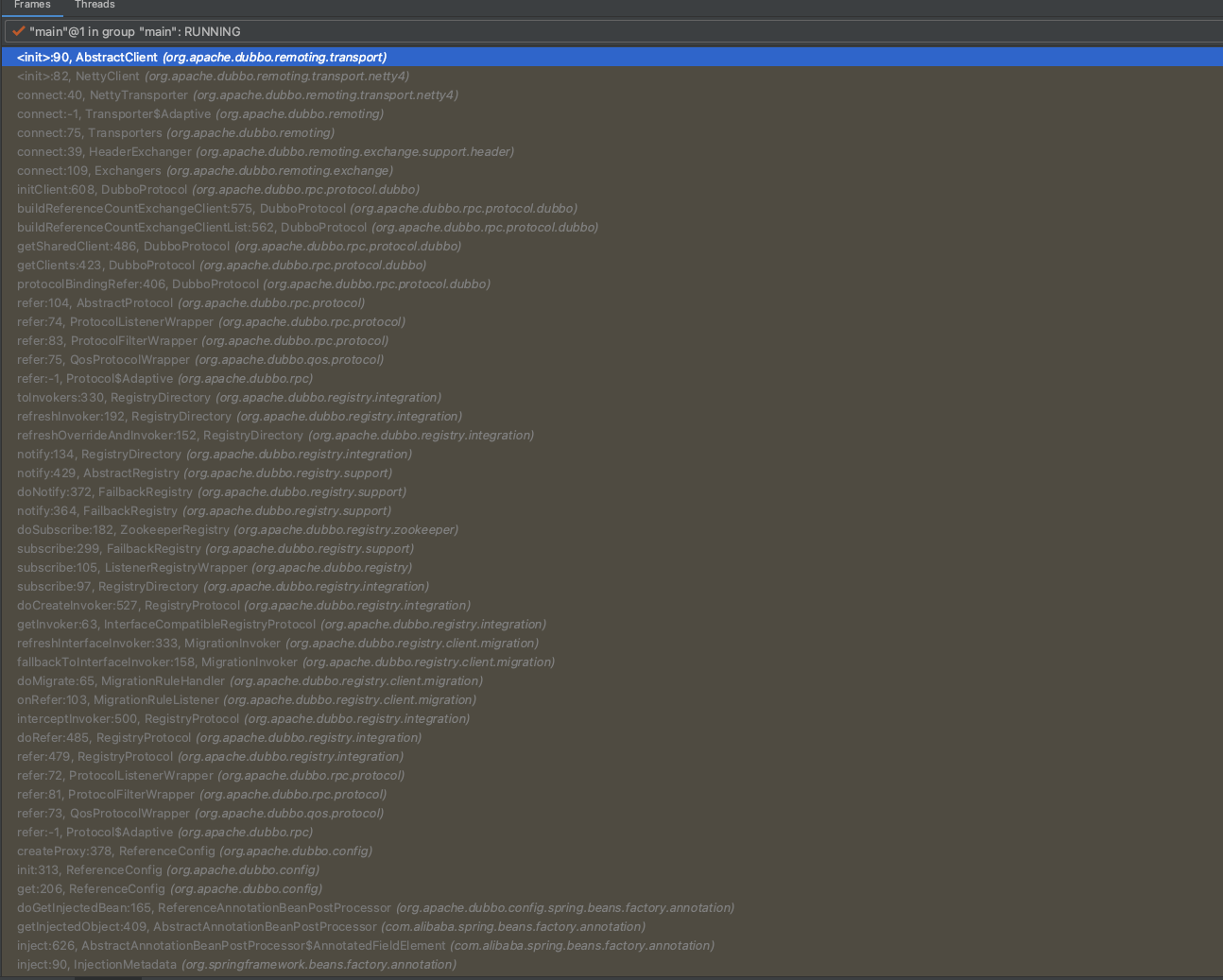This screenshot has width=1223, height=980.
Task: Select frame connect:-1, Transporter$Adaptive
Action: pos(611,113)
